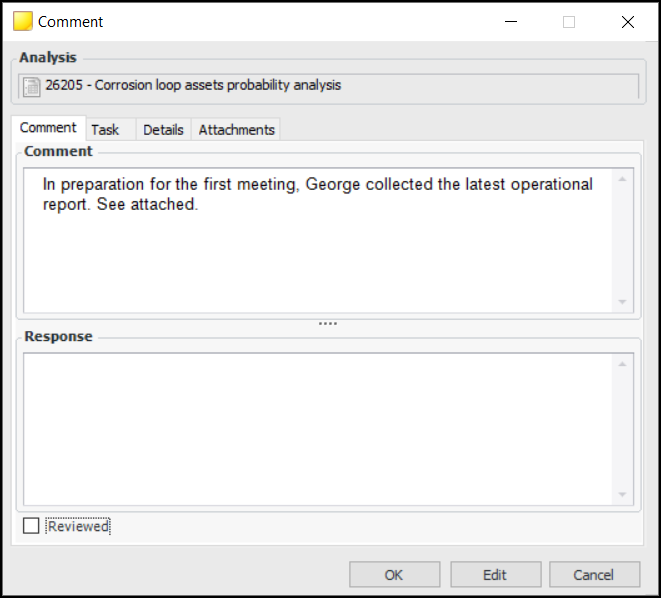Image resolution: width=661 pixels, height=598 pixels.
Task: Select the Details tab
Action: [x=163, y=129]
